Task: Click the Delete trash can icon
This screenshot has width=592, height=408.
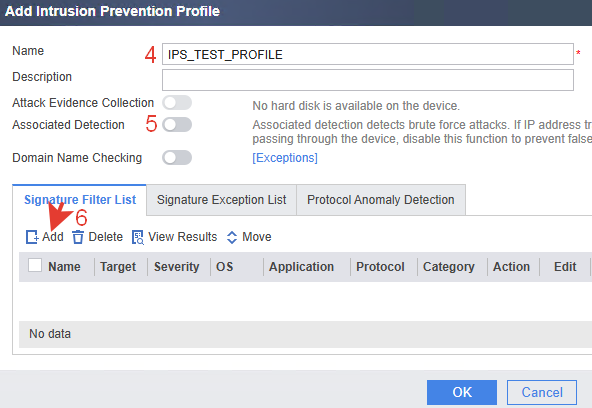Action: (x=78, y=237)
